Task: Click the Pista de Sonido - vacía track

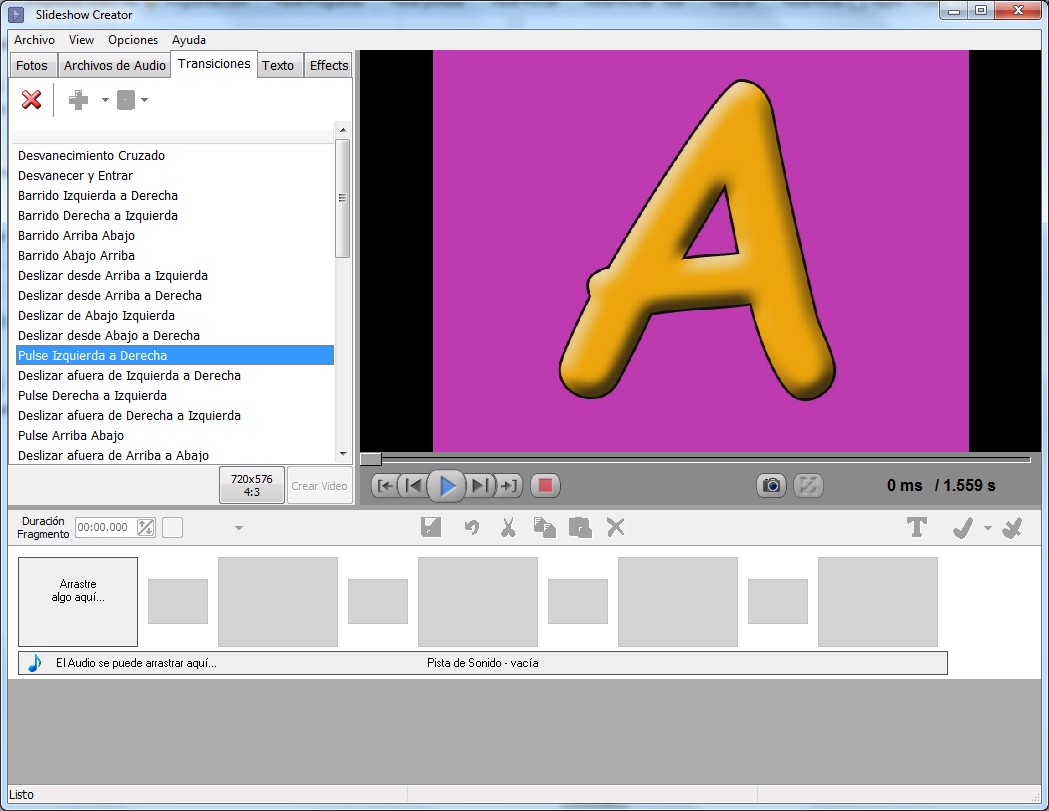Action: [482, 663]
